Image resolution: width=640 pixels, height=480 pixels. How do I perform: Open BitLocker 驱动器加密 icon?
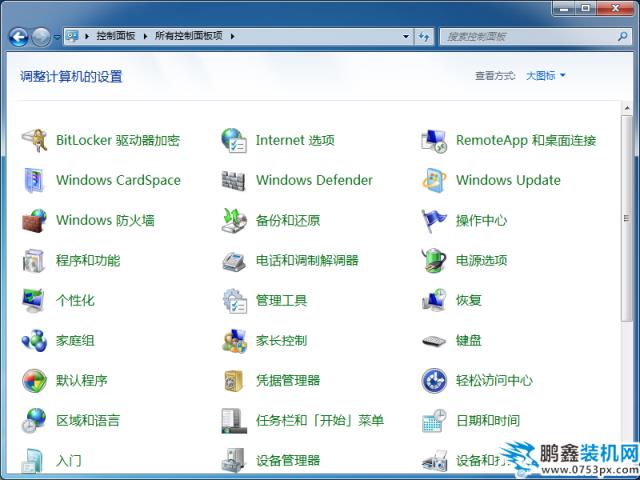(x=34, y=140)
